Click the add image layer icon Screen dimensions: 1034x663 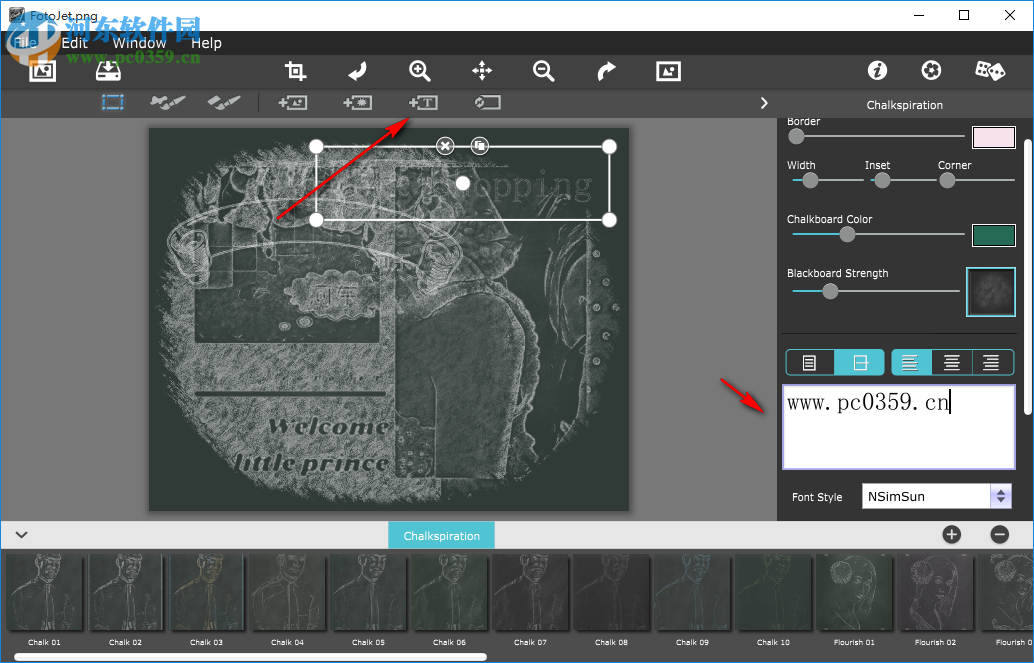293,102
